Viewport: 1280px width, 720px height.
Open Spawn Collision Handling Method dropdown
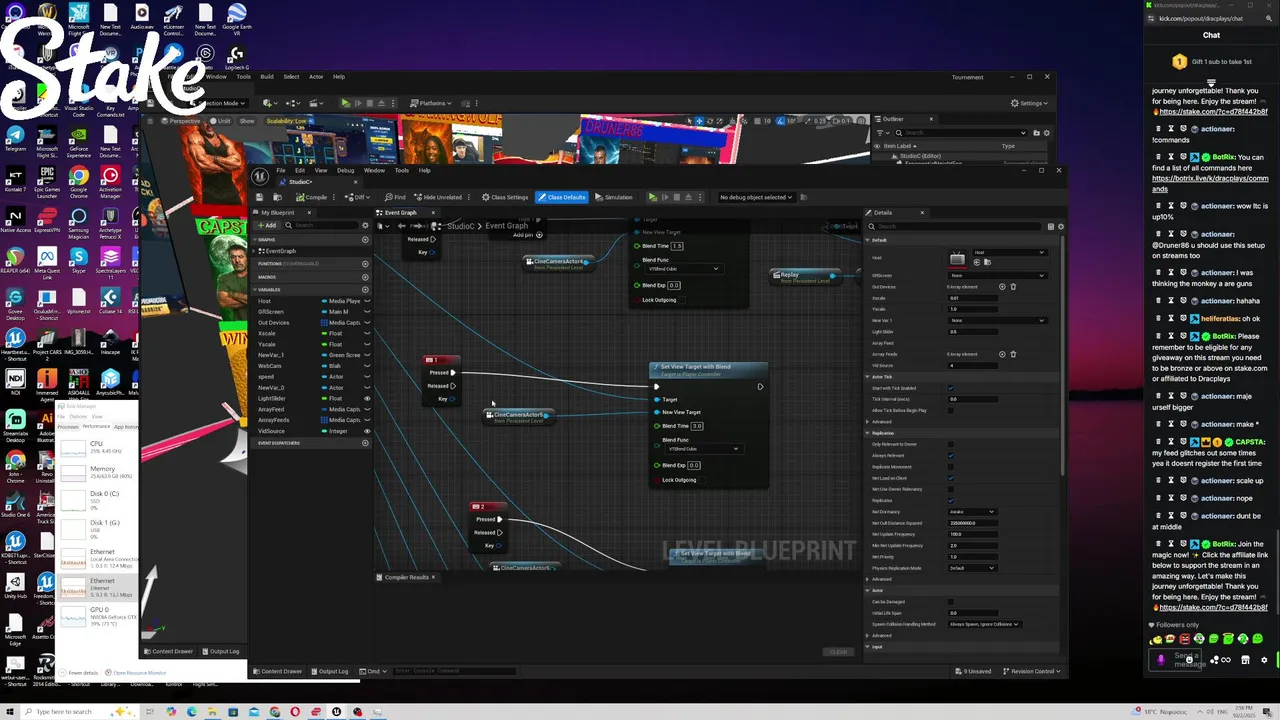(984, 624)
